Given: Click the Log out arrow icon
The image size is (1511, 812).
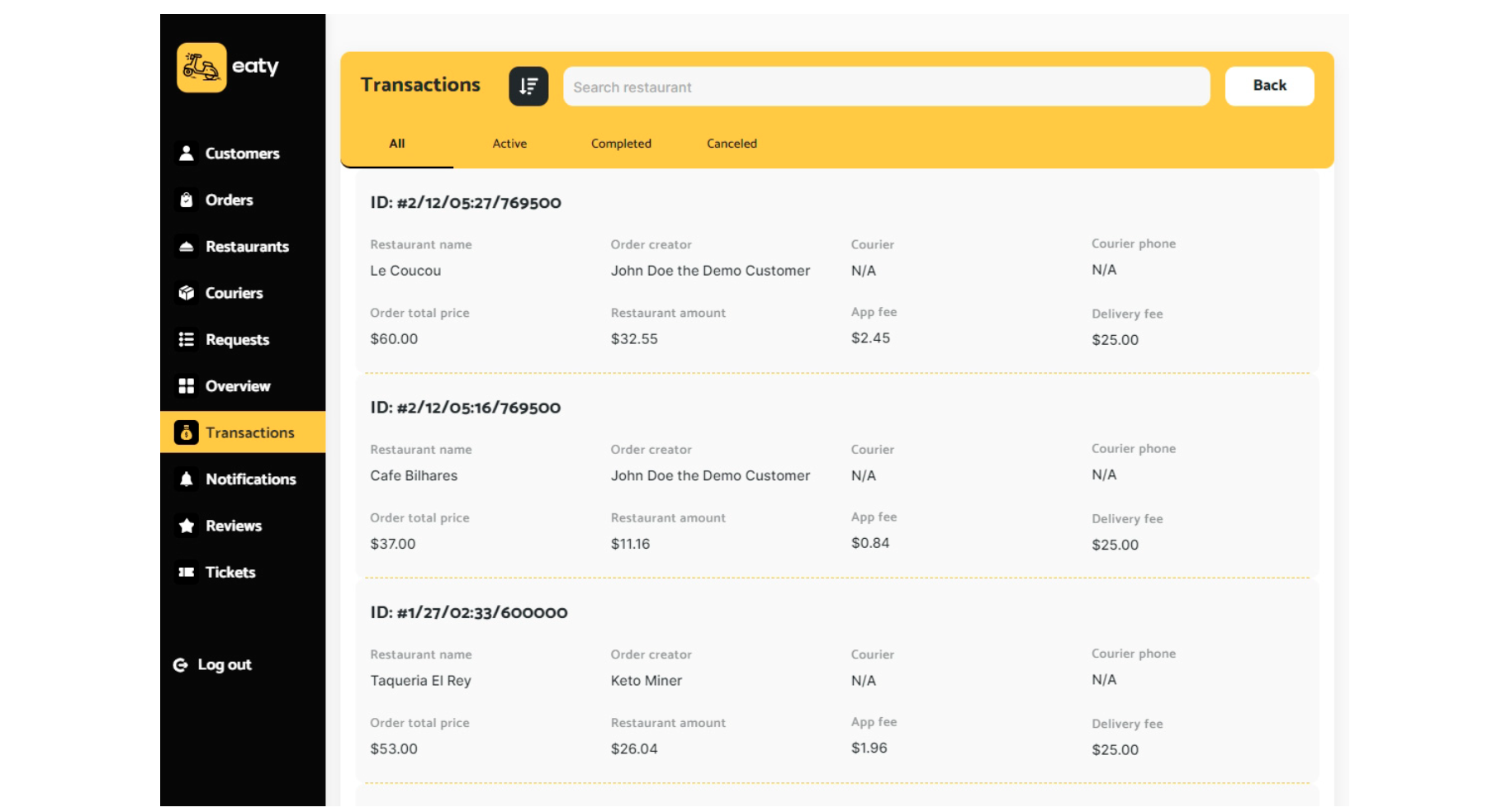Looking at the screenshot, I should tap(180, 665).
